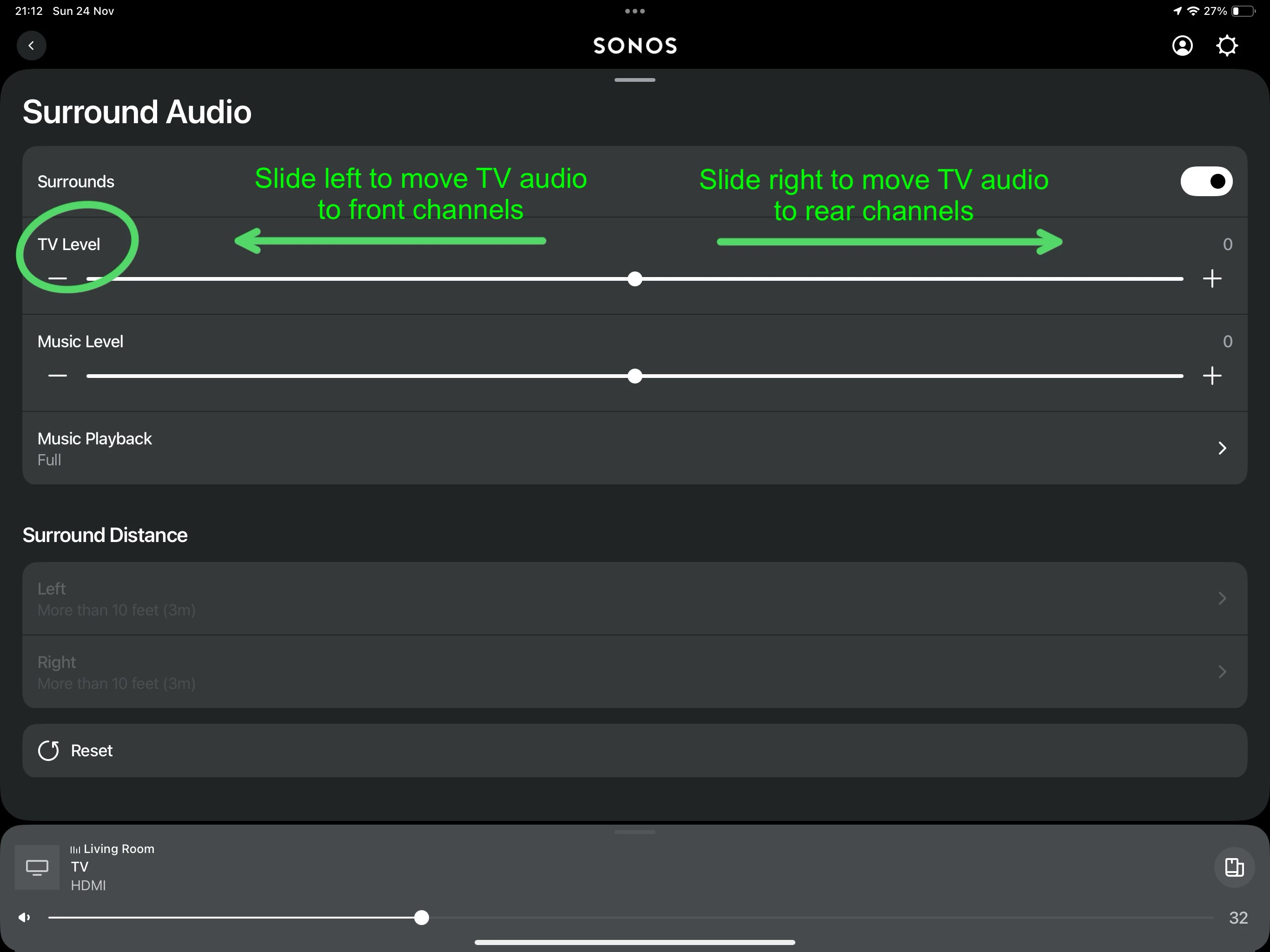This screenshot has width=1270, height=952.
Task: Decrease Music Level with minus icon
Action: pyautogui.click(x=58, y=376)
